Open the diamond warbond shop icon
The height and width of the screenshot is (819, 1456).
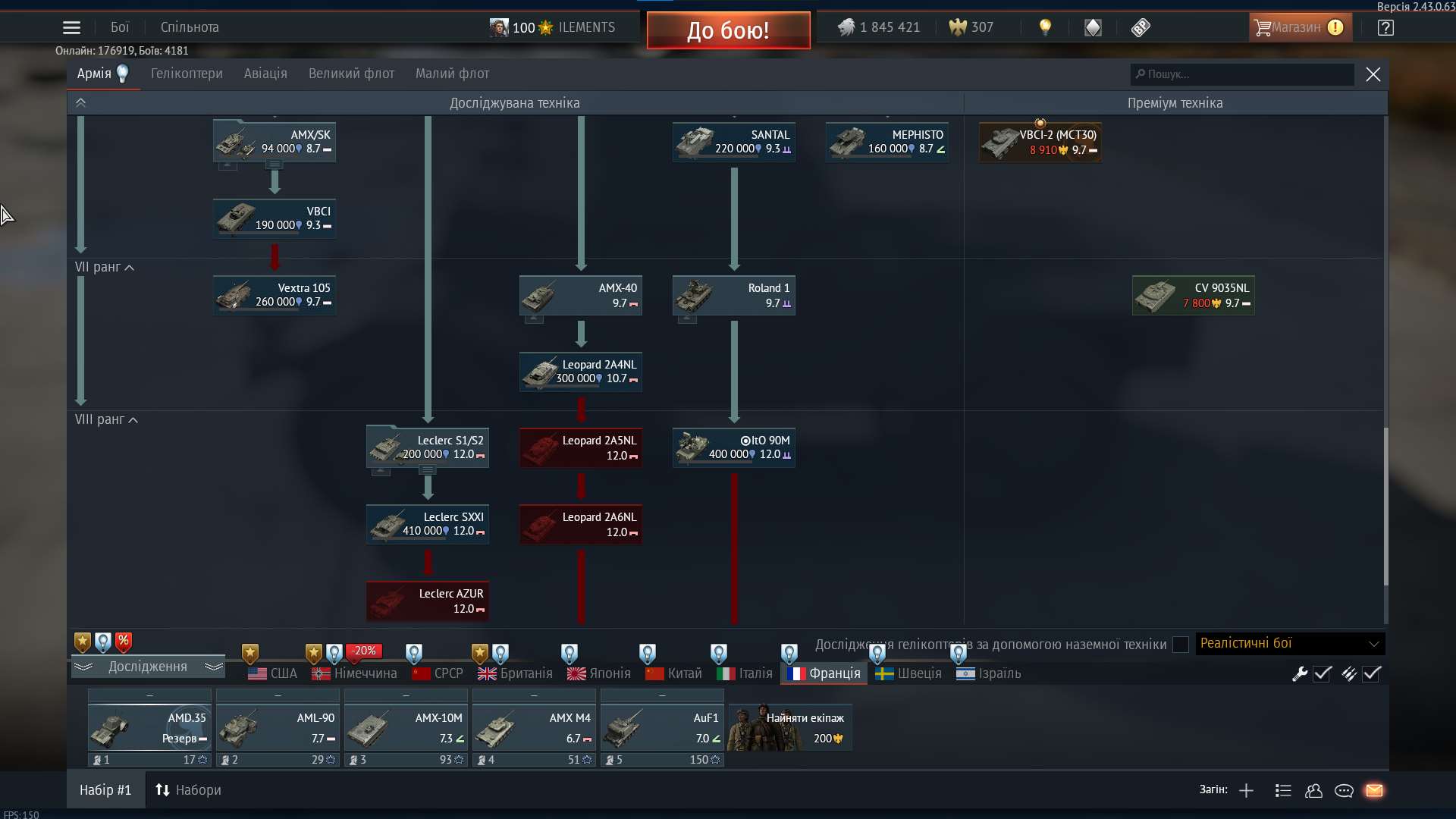1093,27
